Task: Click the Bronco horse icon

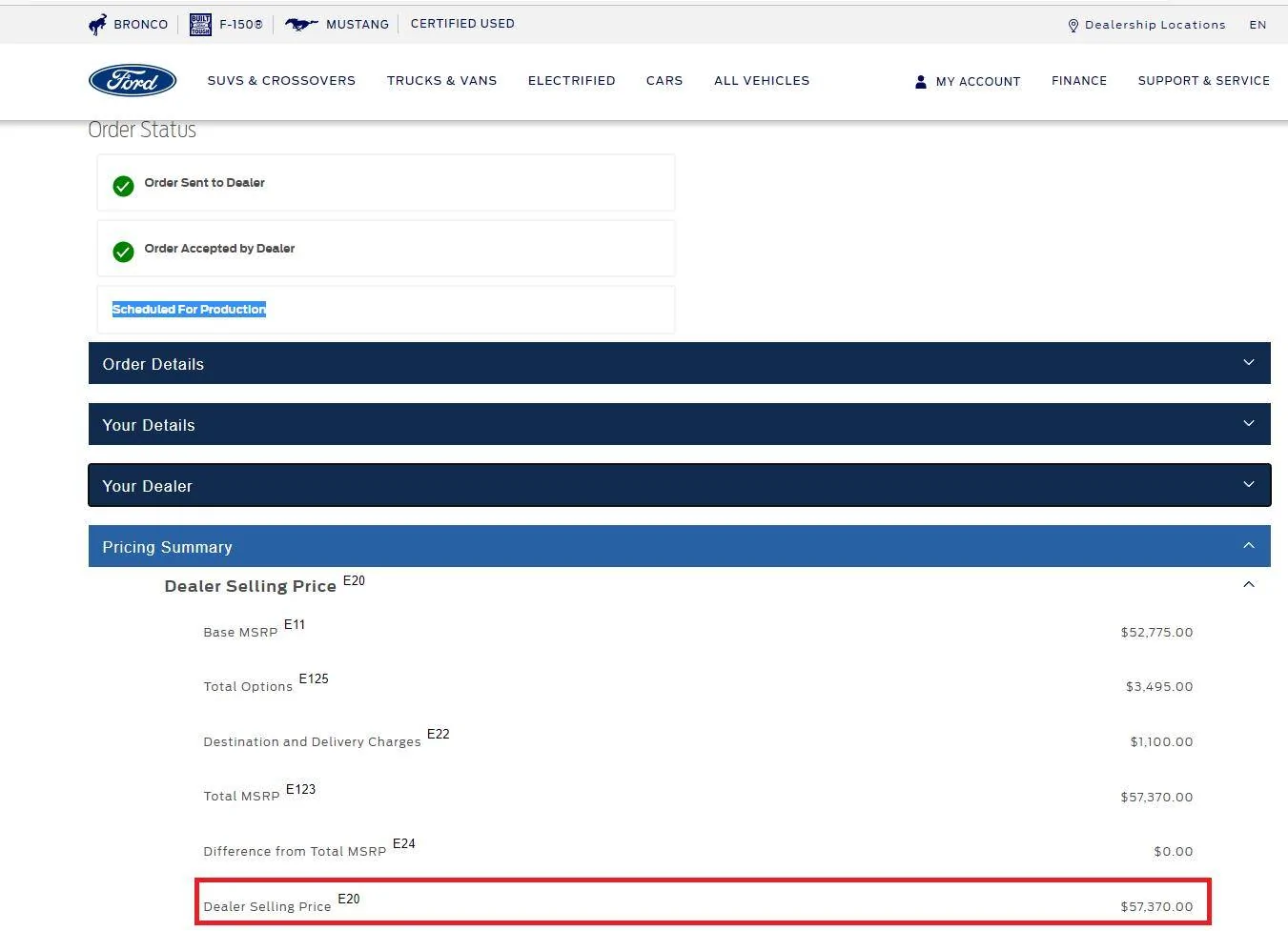Action: click(x=97, y=25)
